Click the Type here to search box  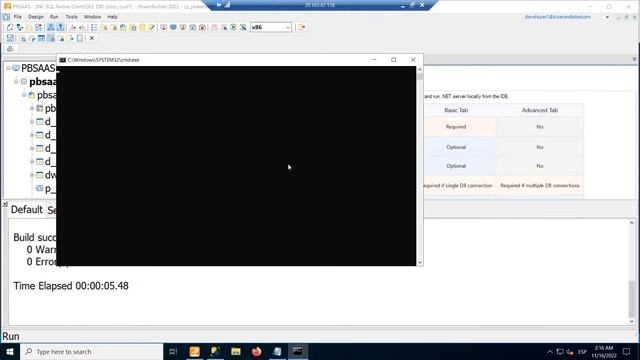click(91, 351)
